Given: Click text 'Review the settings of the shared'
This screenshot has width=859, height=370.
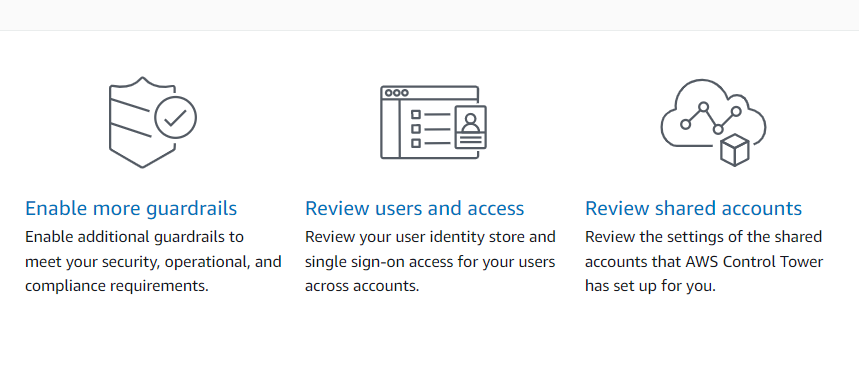Looking at the screenshot, I should click(703, 237).
